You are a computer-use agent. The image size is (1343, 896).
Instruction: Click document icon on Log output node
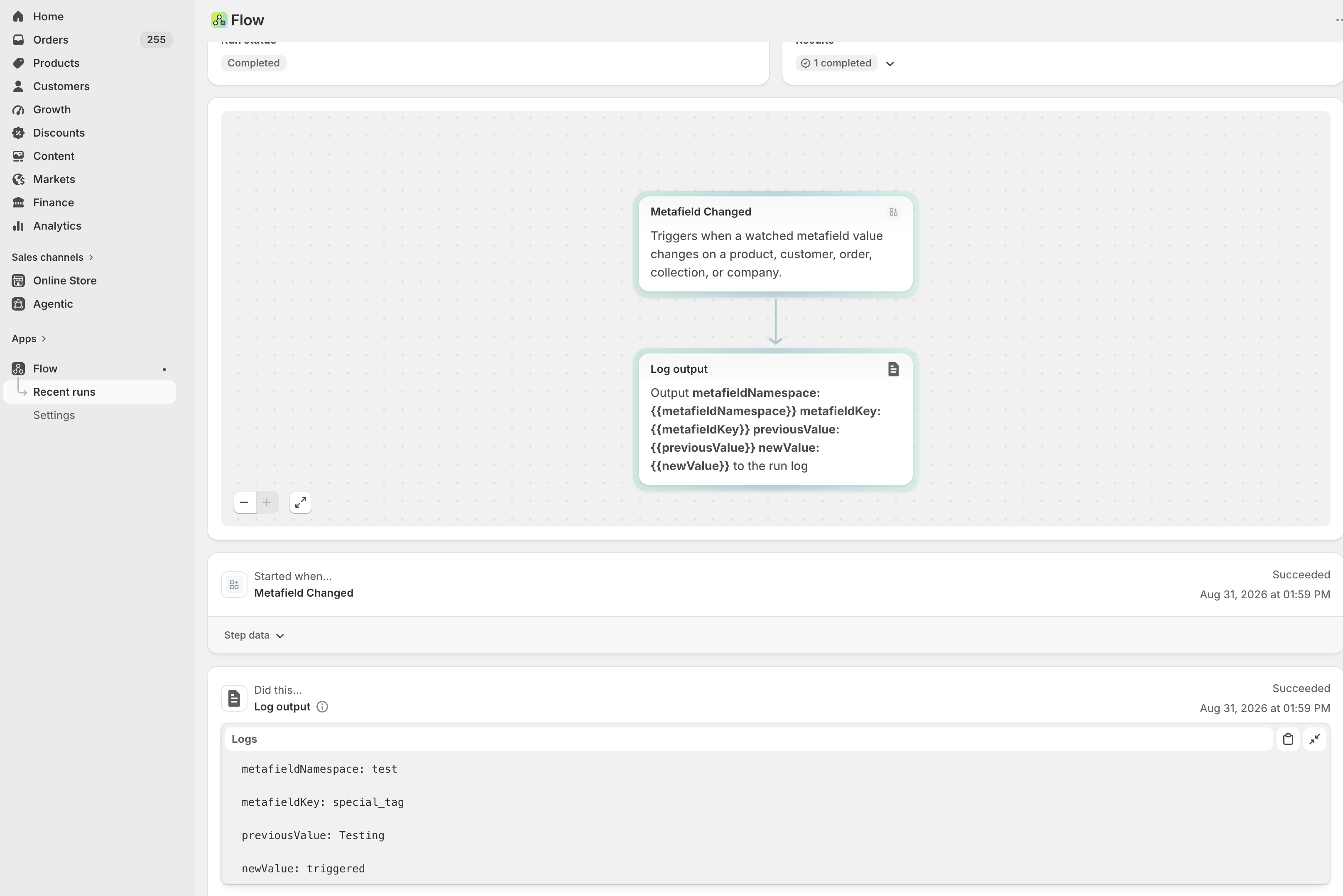tap(893, 369)
